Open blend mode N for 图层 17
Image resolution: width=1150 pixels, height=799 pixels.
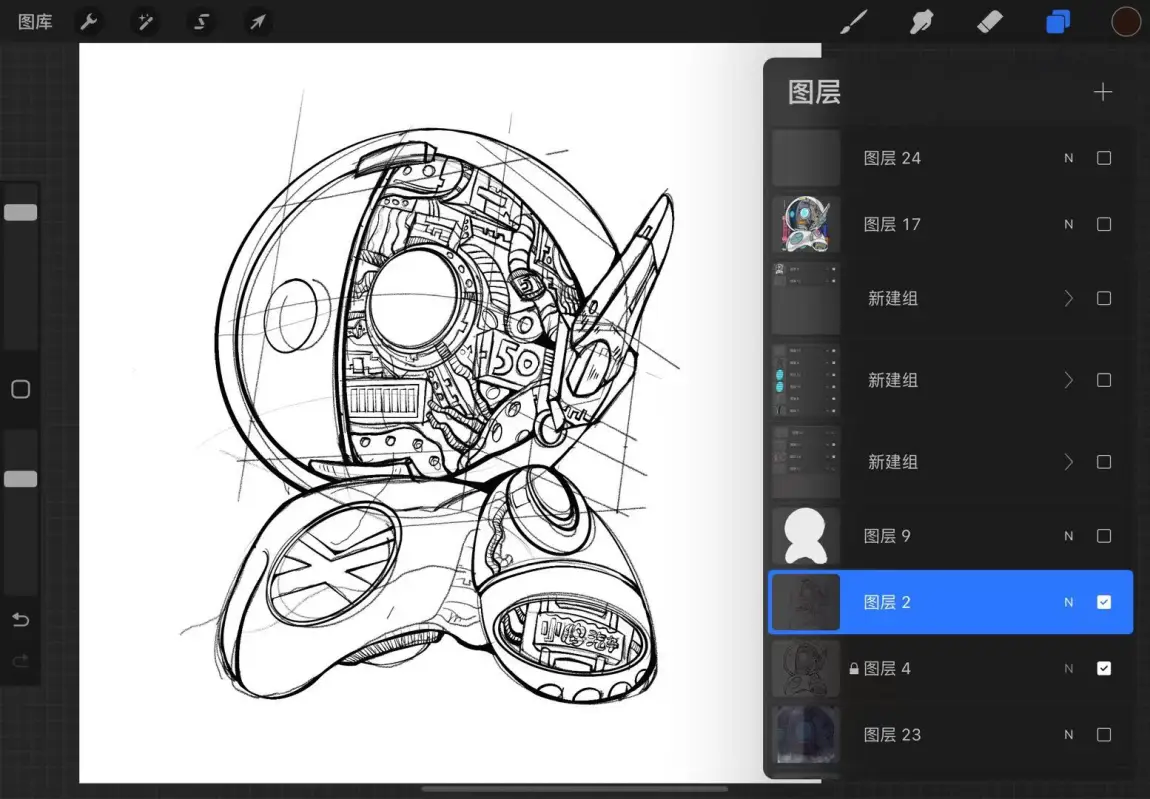tap(1069, 224)
